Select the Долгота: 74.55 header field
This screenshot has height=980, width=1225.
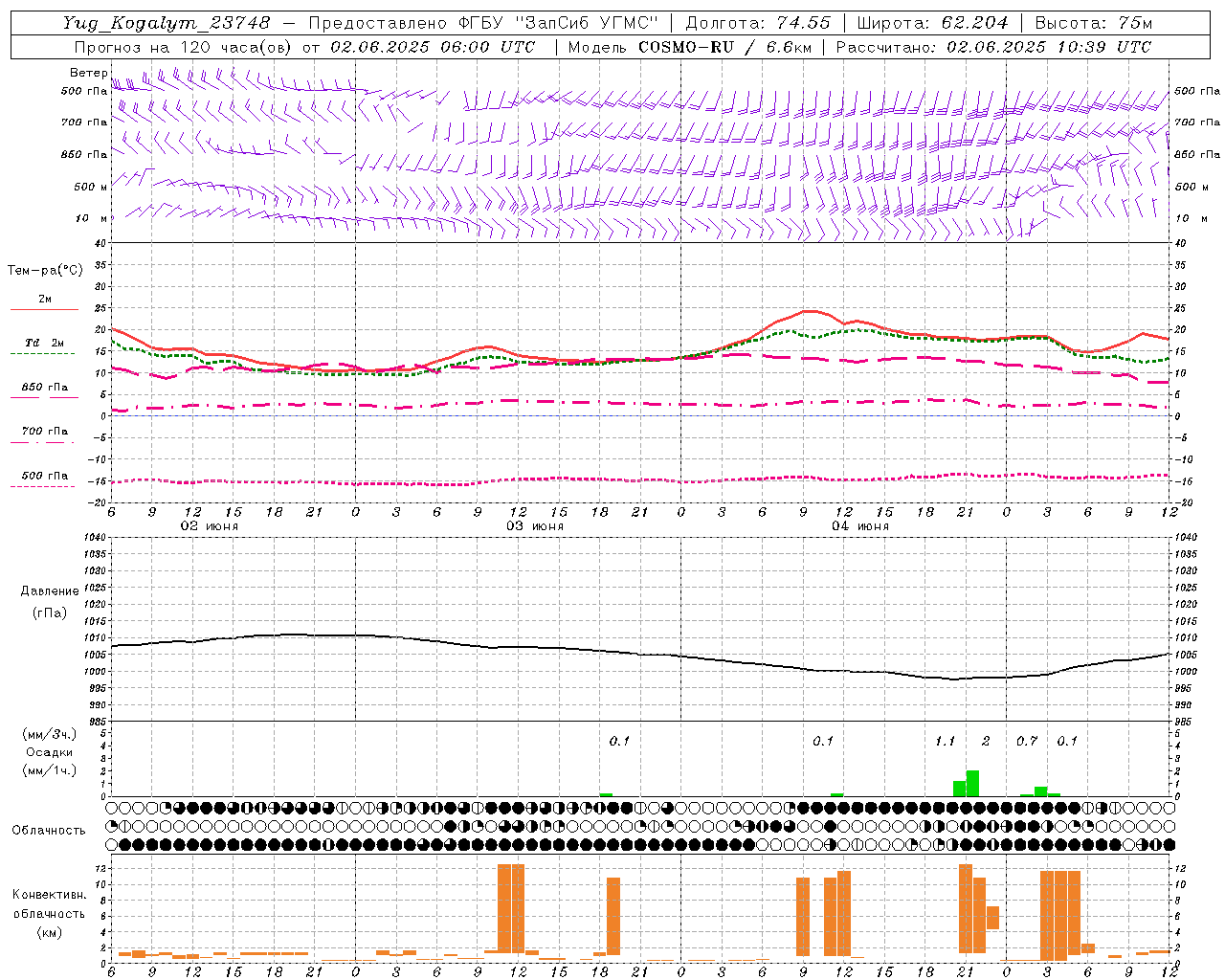tap(758, 23)
